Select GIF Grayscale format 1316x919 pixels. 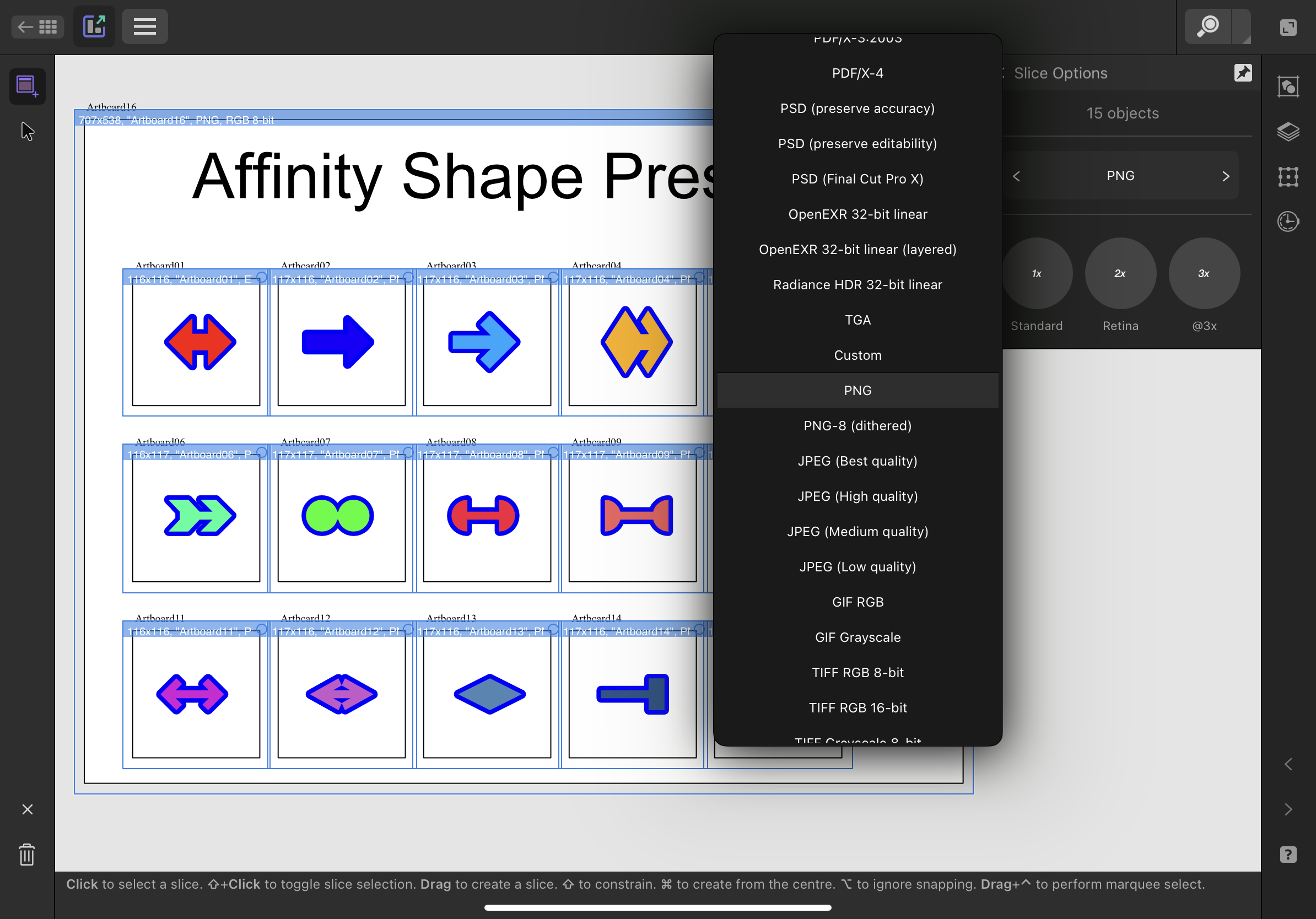pyautogui.click(x=857, y=637)
